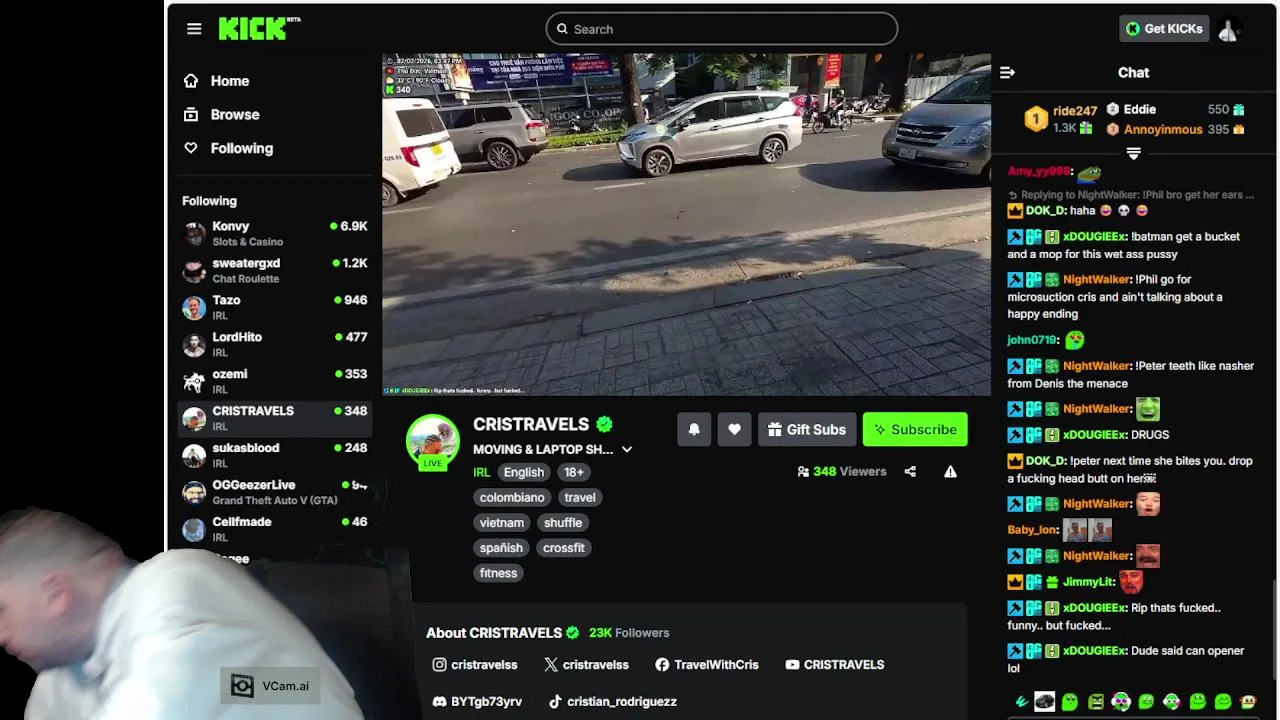Viewport: 1280px width, 720px height.
Task: Click gifter Eddie in leaderboard
Action: tap(1140, 110)
